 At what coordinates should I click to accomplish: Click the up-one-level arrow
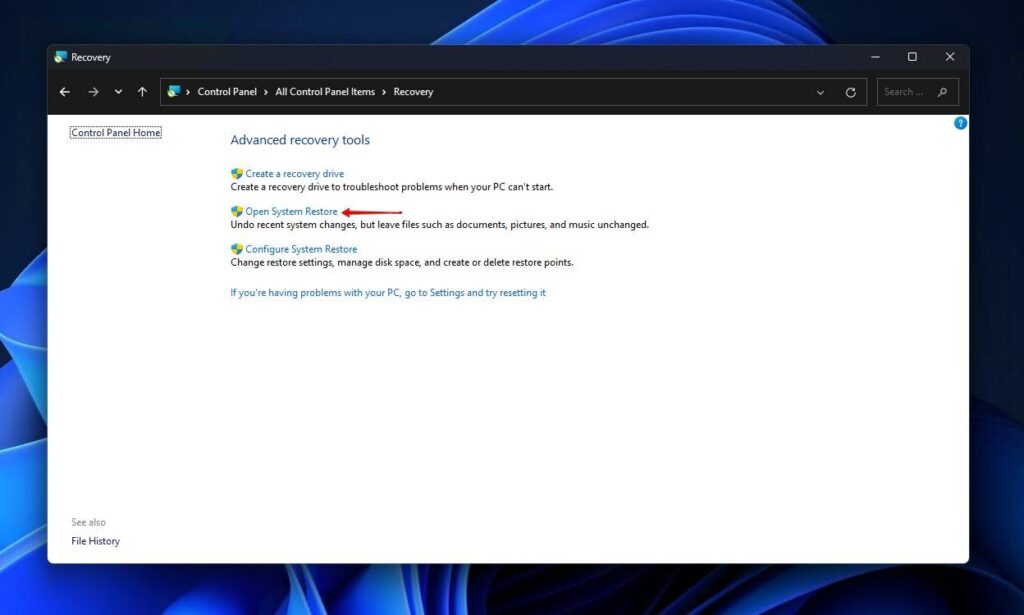(x=142, y=91)
